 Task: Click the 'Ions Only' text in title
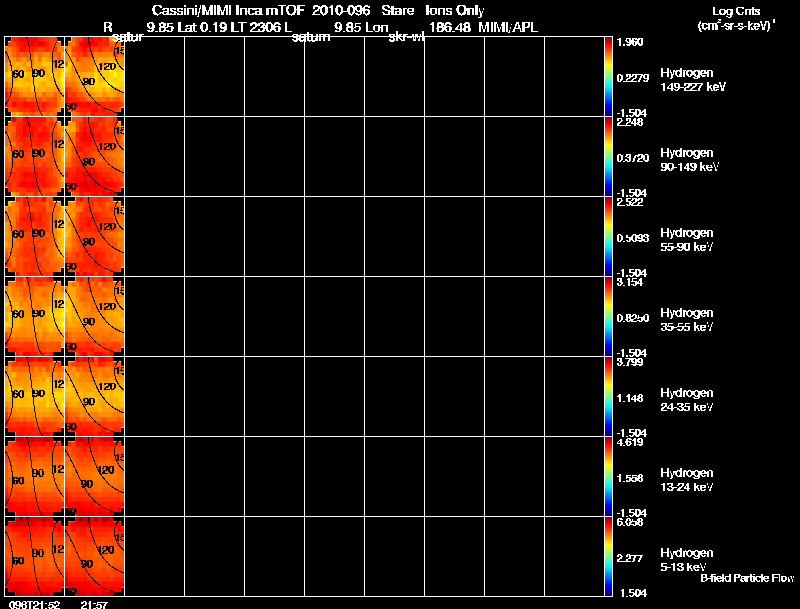[454, 11]
